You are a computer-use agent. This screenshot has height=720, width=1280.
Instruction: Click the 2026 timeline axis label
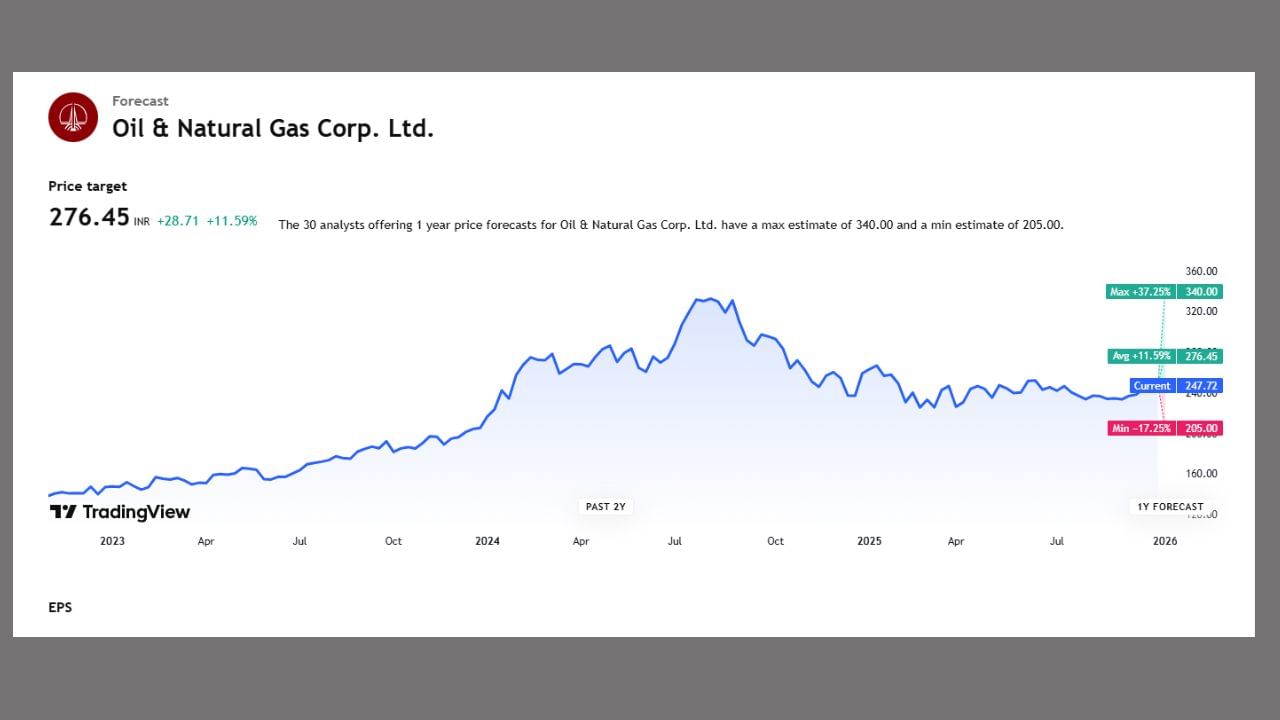pos(1165,541)
